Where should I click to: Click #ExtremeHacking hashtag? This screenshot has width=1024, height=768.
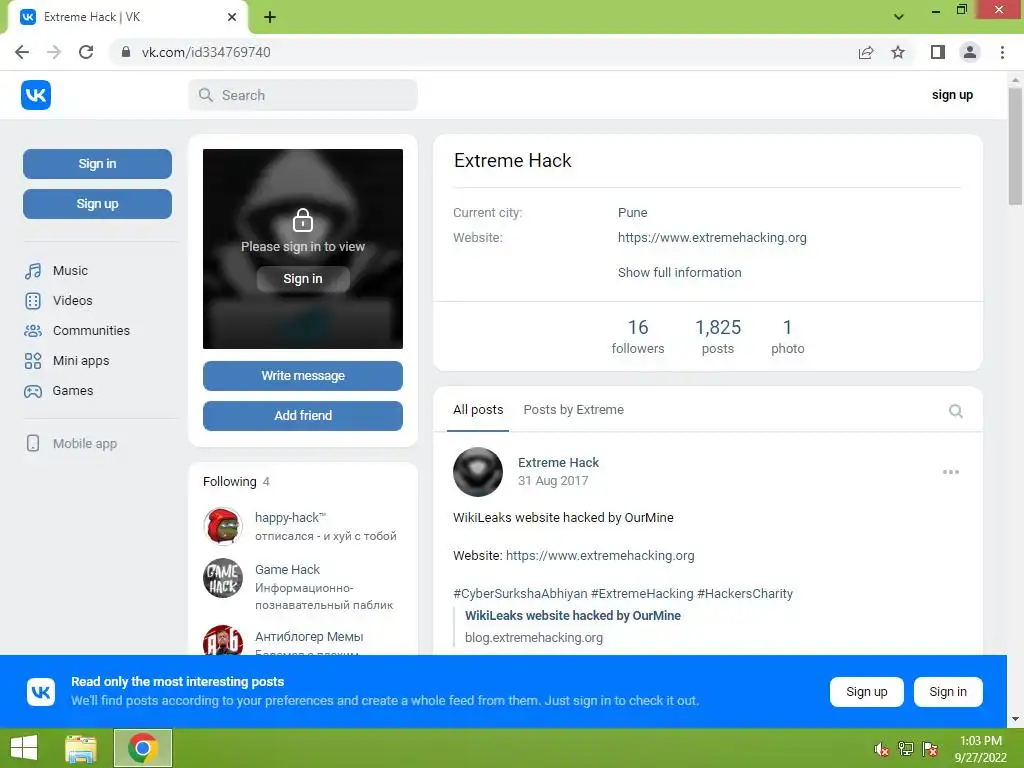click(642, 594)
